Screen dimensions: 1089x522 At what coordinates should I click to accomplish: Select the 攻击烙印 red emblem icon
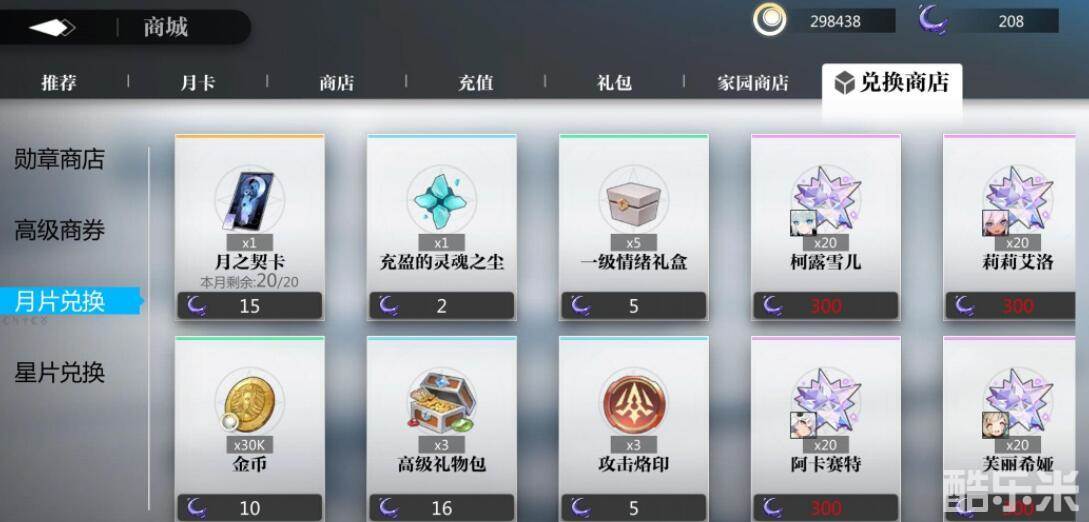(633, 401)
